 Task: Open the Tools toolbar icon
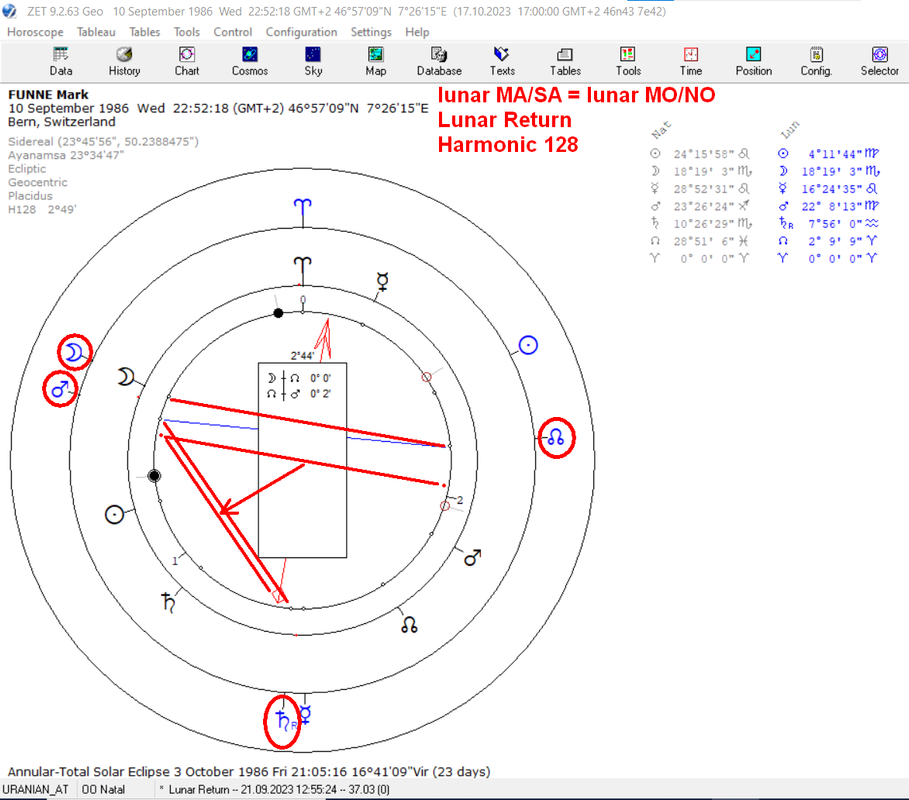(x=628, y=61)
